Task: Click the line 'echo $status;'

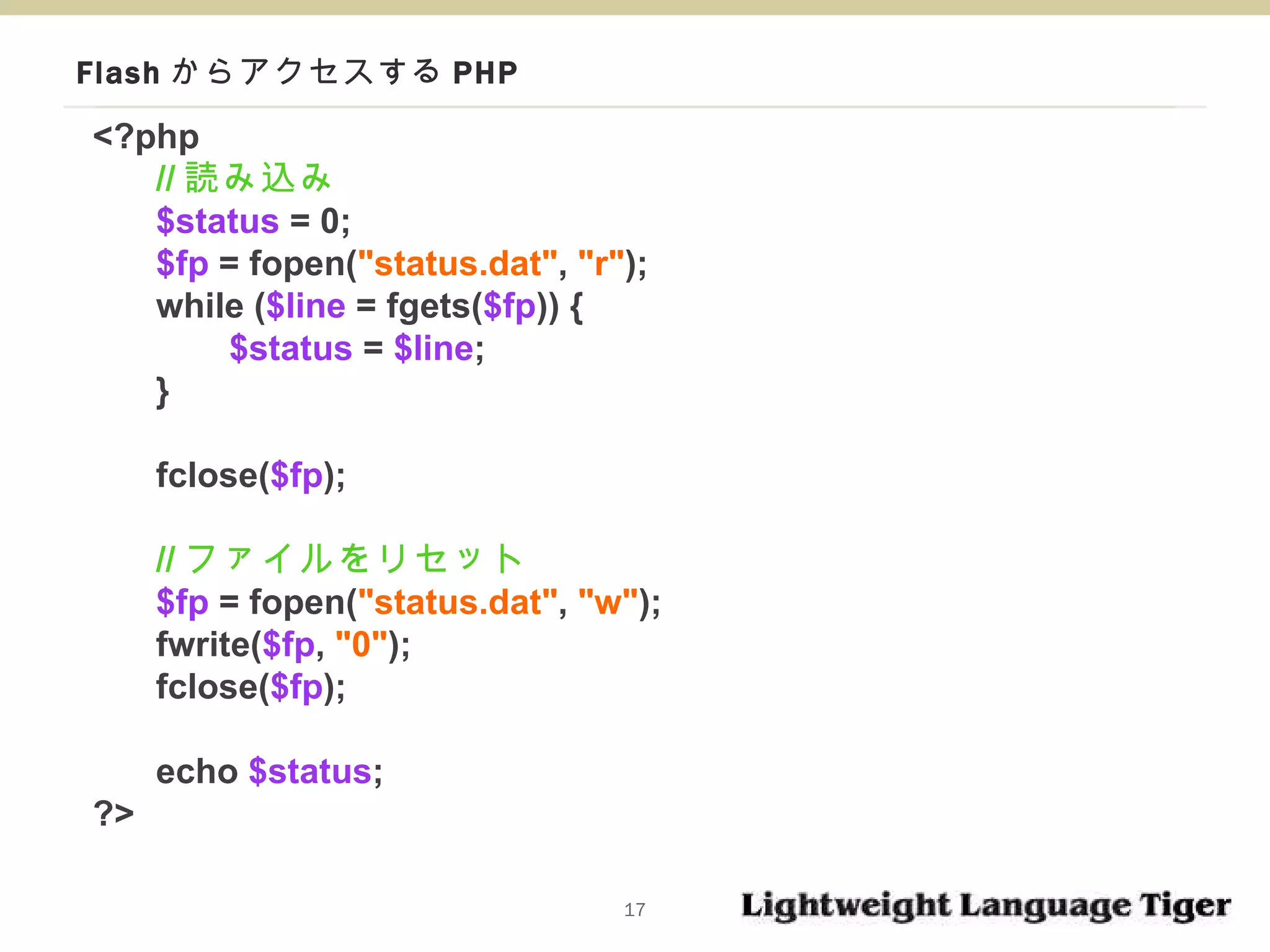Action: click(x=269, y=772)
